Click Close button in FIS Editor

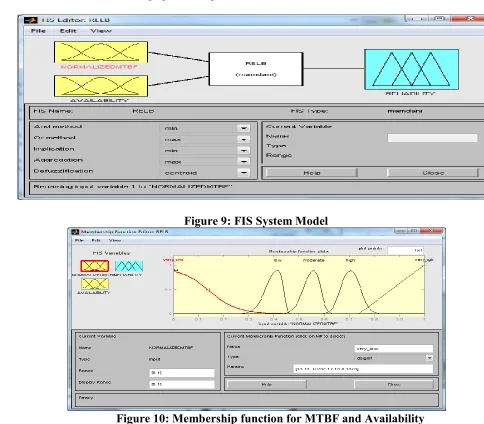coord(433,173)
